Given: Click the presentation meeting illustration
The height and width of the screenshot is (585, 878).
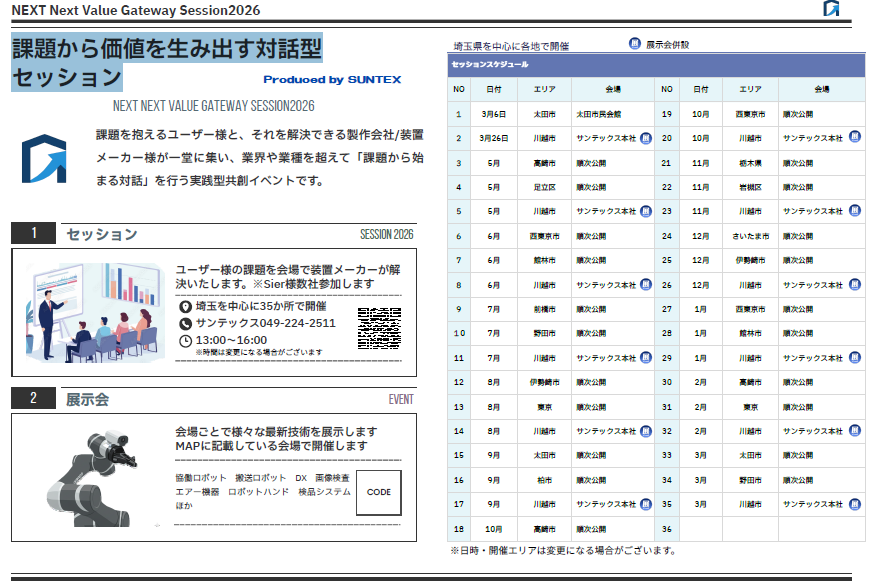Looking at the screenshot, I should coord(91,313).
